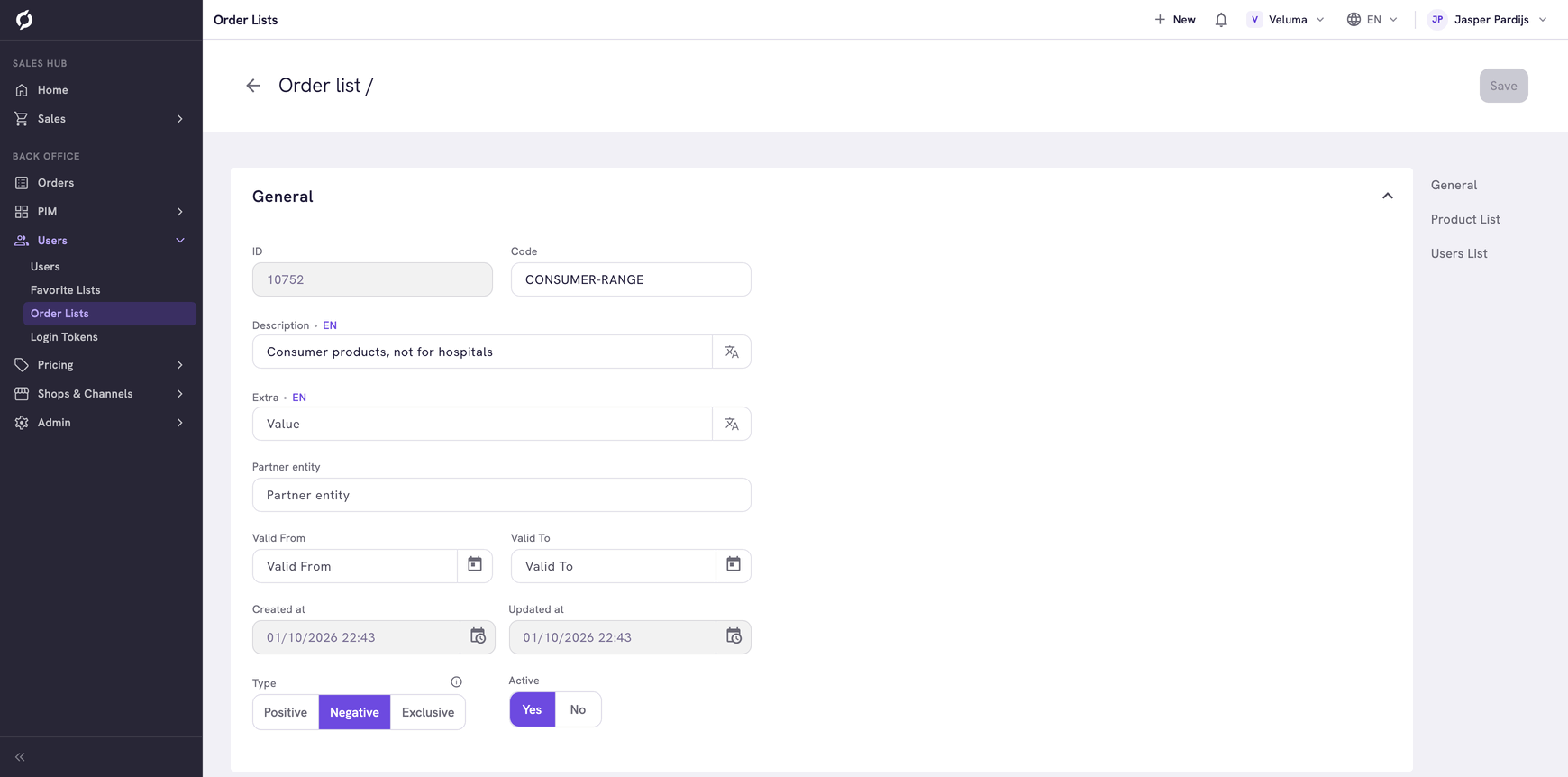Screen dimensions: 1568x777
Task: Set Type to Exclusive
Action: 428,712
